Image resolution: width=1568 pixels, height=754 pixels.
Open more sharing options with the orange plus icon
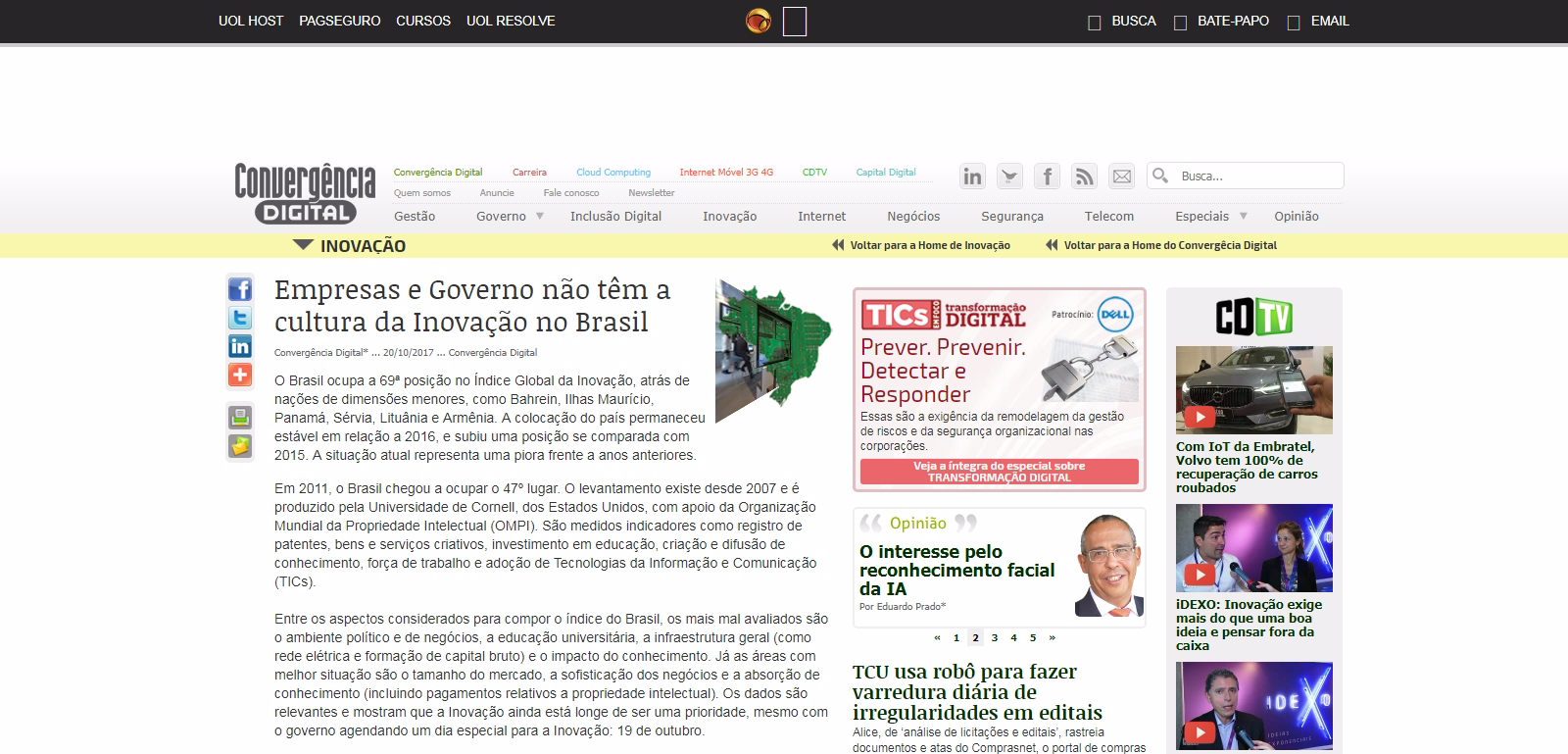[x=240, y=375]
